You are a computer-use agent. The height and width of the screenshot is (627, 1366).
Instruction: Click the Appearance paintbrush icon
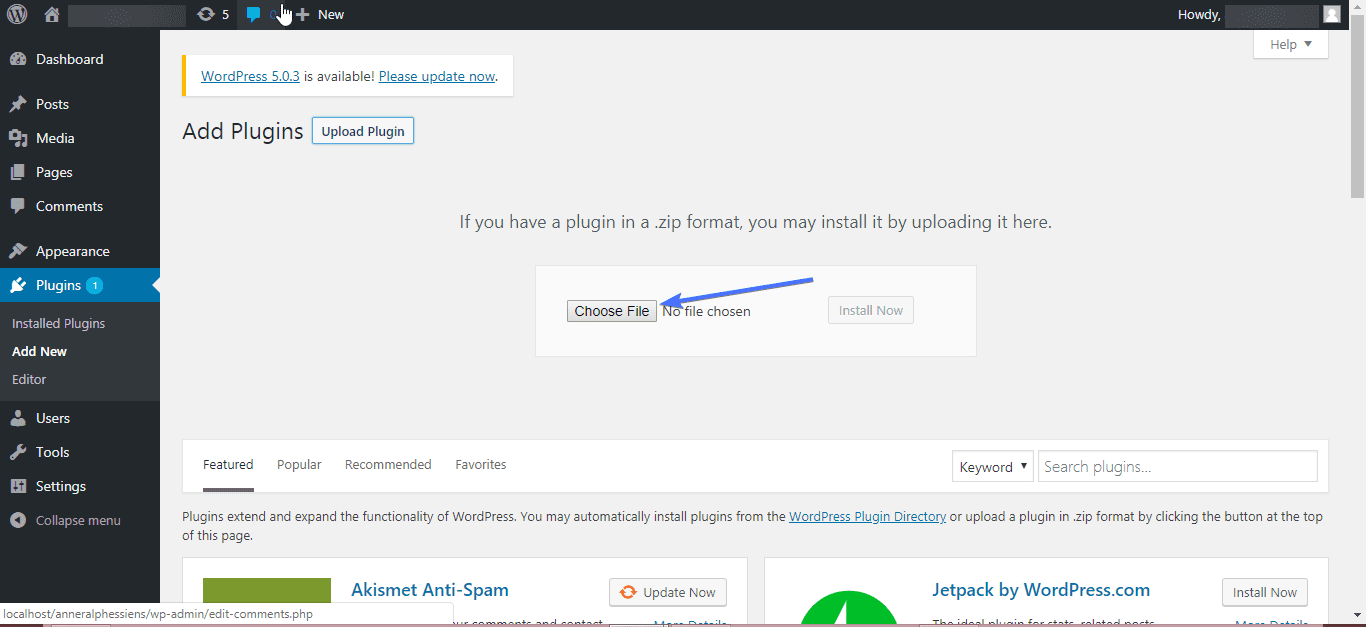[18, 251]
